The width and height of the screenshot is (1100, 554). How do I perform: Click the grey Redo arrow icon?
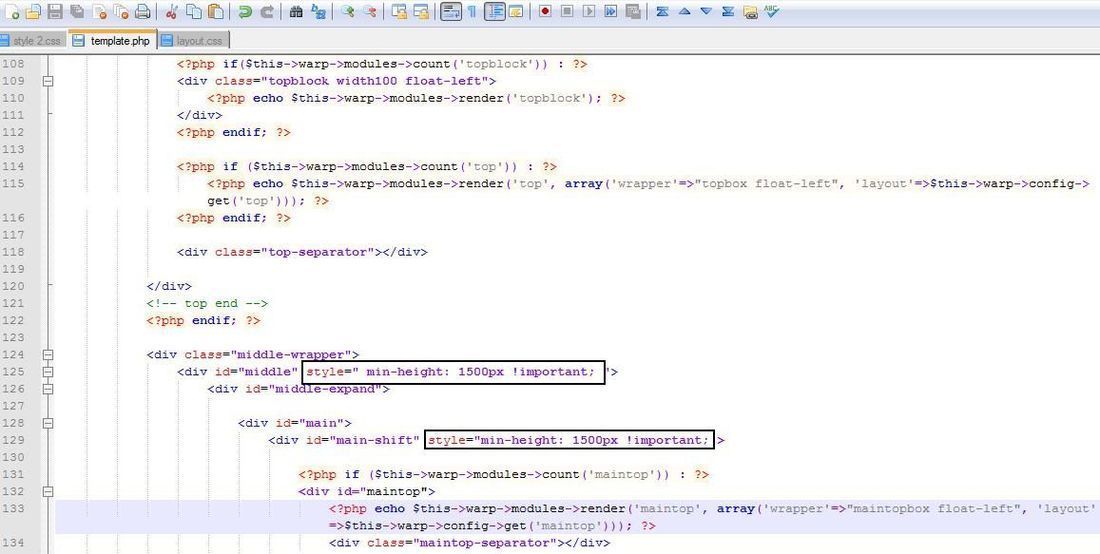(267, 12)
